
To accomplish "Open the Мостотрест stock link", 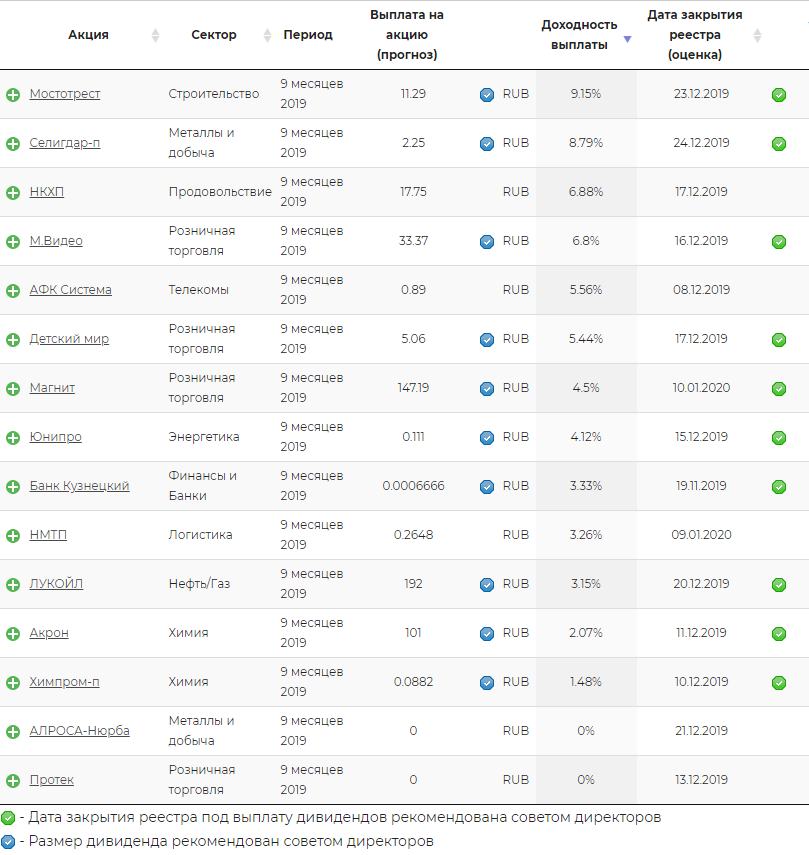I will coord(65,94).
